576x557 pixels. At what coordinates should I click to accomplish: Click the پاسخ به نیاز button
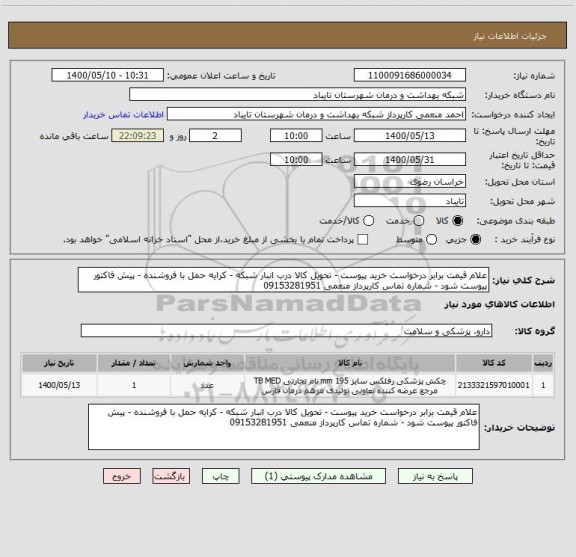coord(435,476)
